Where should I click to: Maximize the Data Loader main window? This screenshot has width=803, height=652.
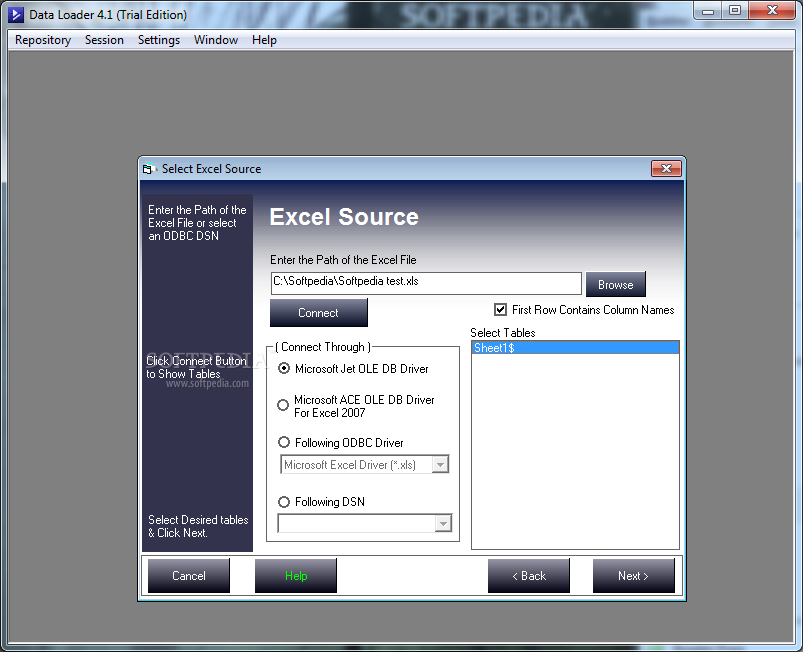pyautogui.click(x=735, y=11)
